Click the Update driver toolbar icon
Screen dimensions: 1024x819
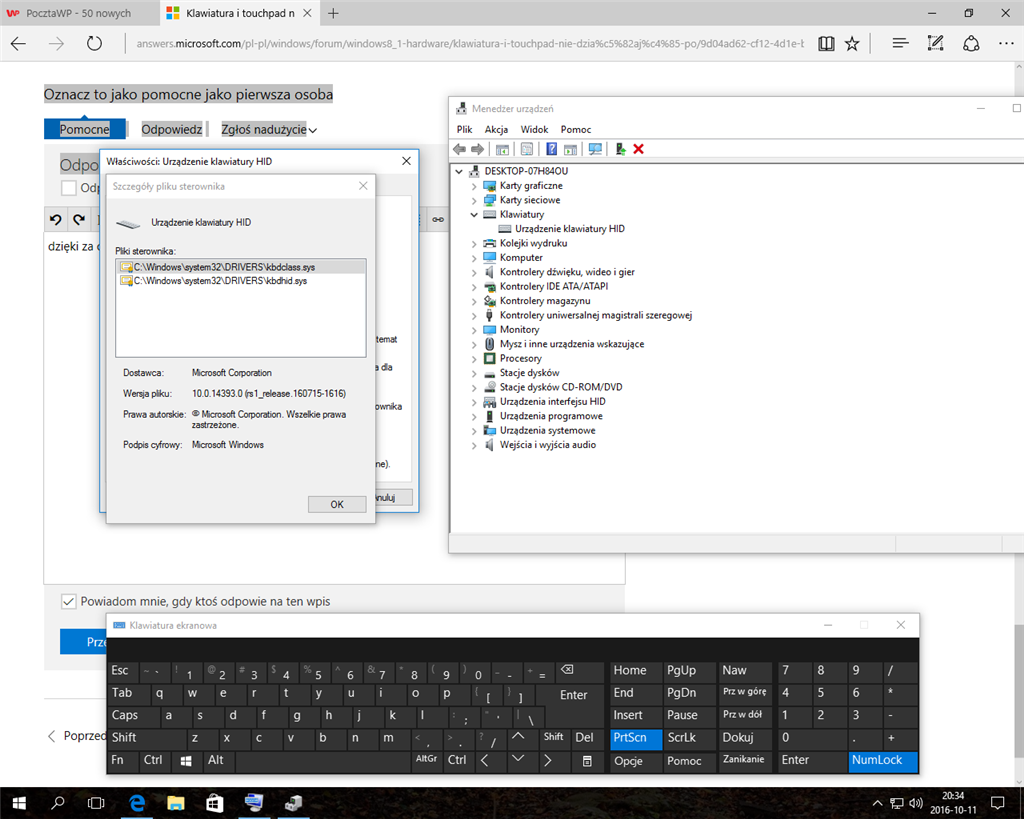point(620,149)
